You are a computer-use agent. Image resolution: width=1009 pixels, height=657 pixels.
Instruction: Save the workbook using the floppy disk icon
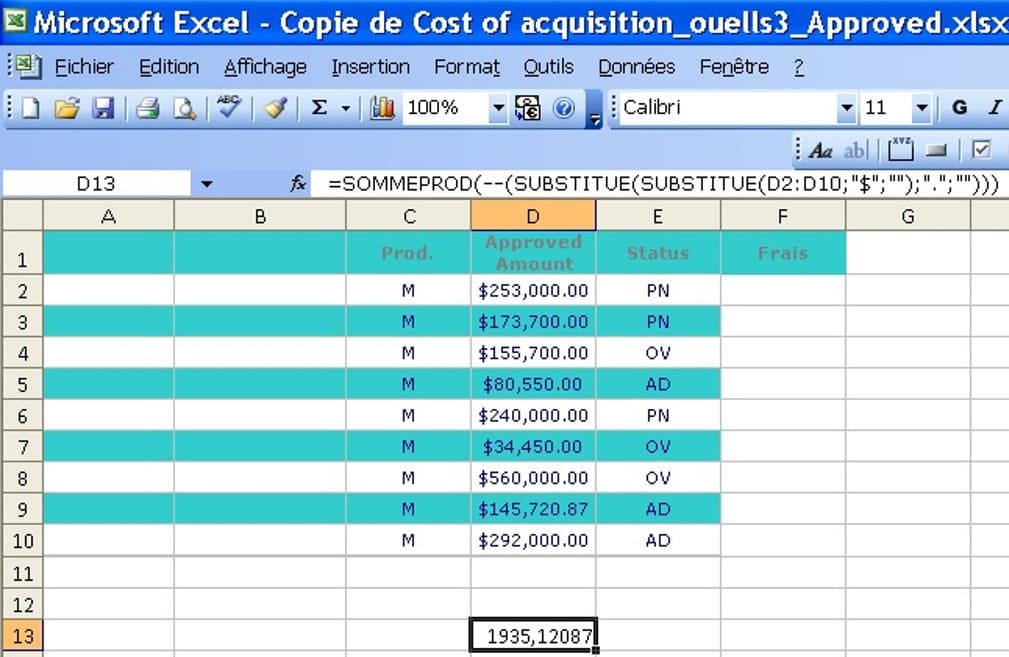103,108
